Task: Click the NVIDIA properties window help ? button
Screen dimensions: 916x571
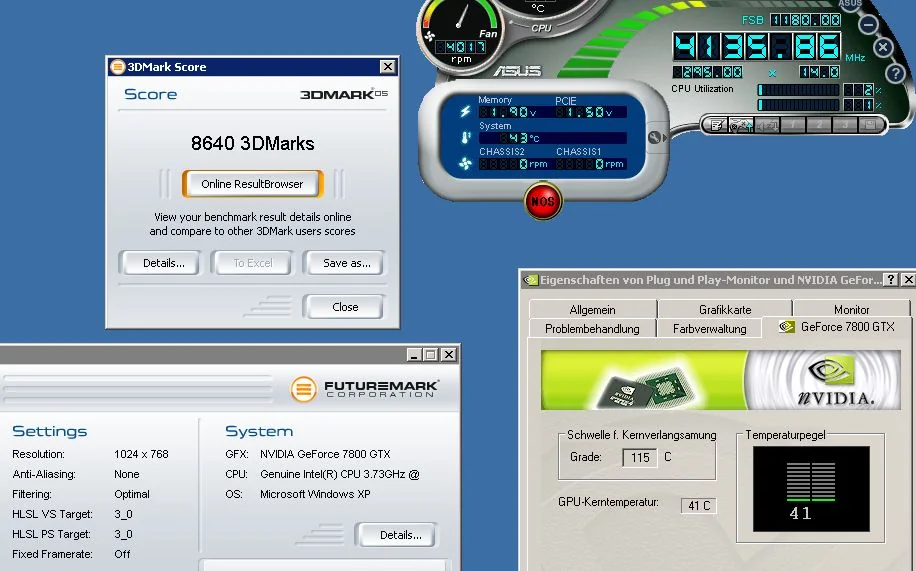Action: [x=891, y=280]
